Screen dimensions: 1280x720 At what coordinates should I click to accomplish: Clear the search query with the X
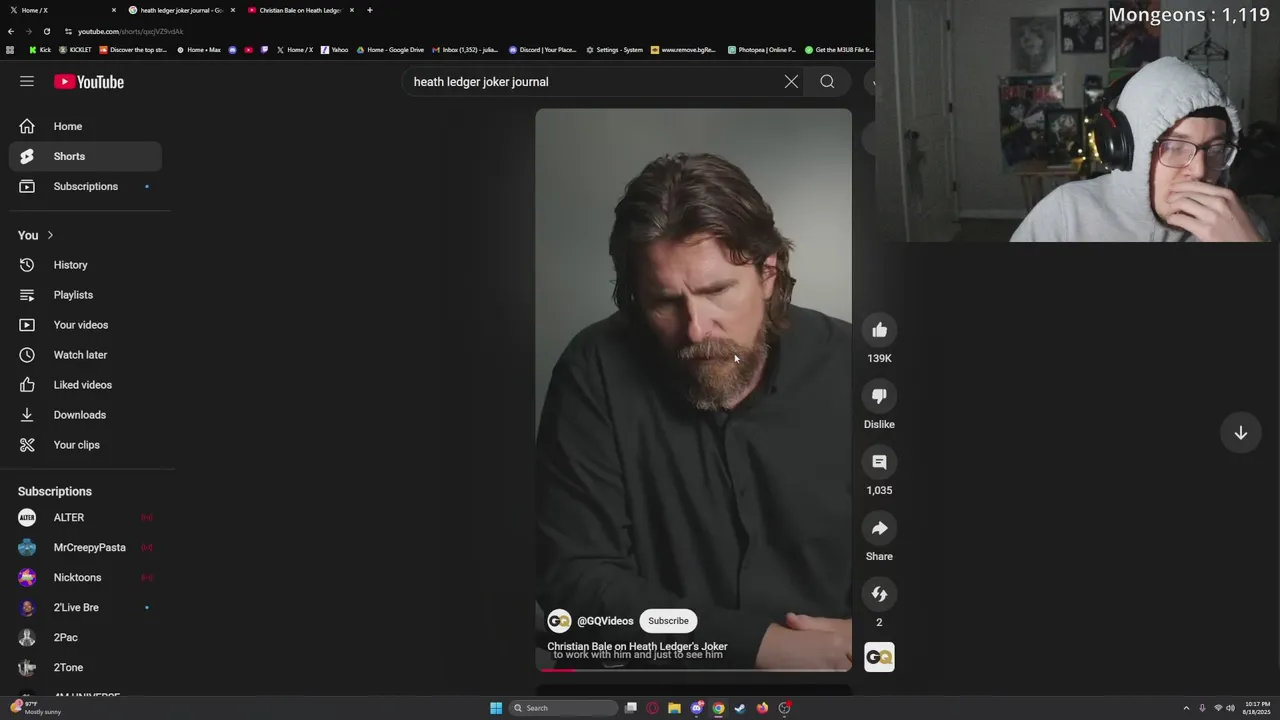pos(791,82)
